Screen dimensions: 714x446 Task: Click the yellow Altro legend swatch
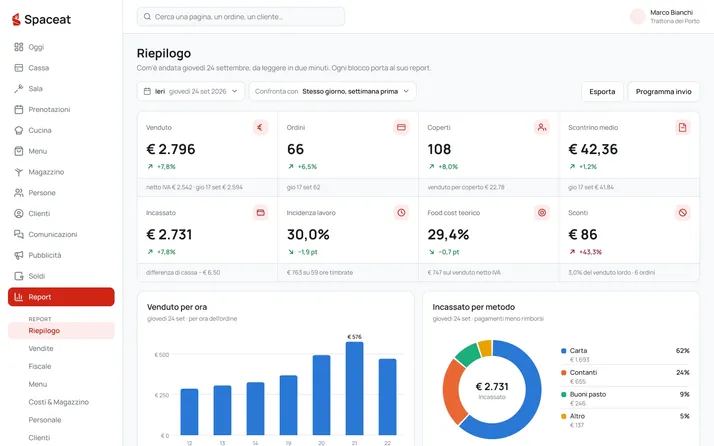(563, 416)
